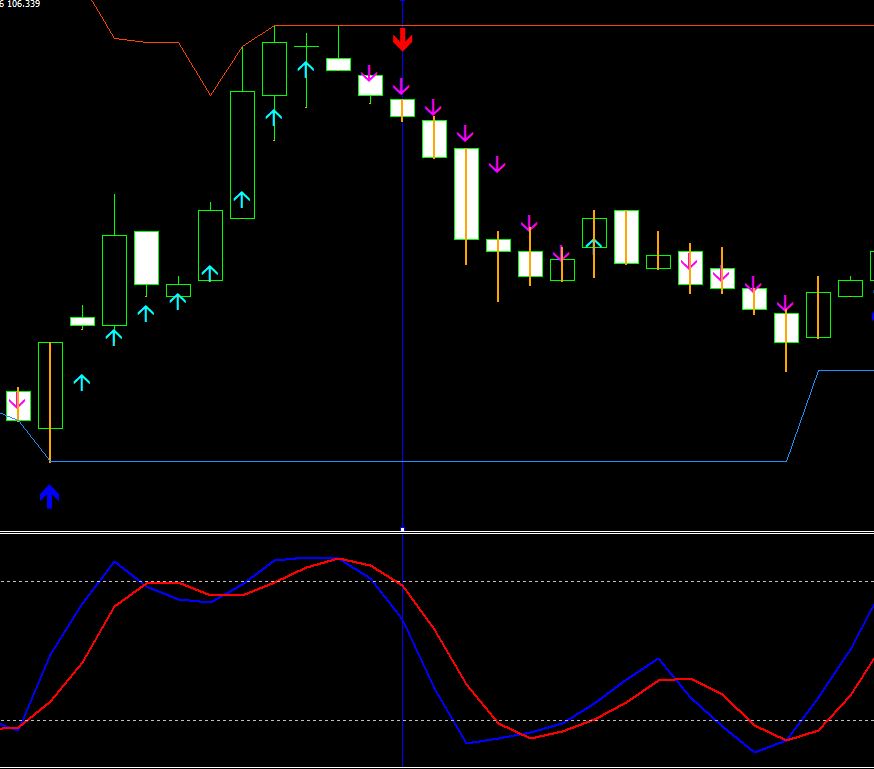Click the white handle of the vertical line
The height and width of the screenshot is (769, 874).
click(x=402, y=529)
